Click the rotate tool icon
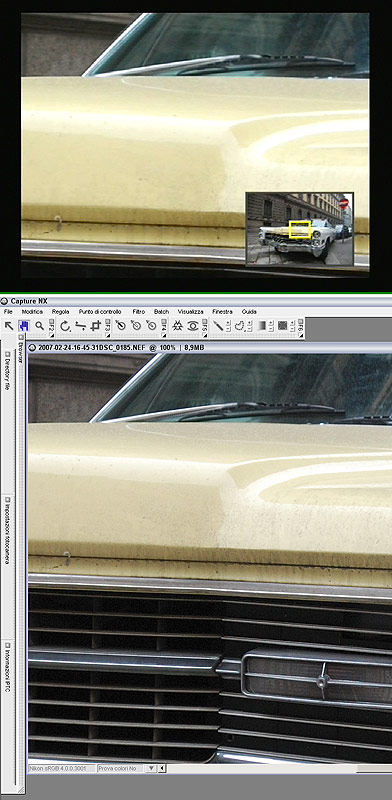The width and height of the screenshot is (392, 800). coord(65,326)
